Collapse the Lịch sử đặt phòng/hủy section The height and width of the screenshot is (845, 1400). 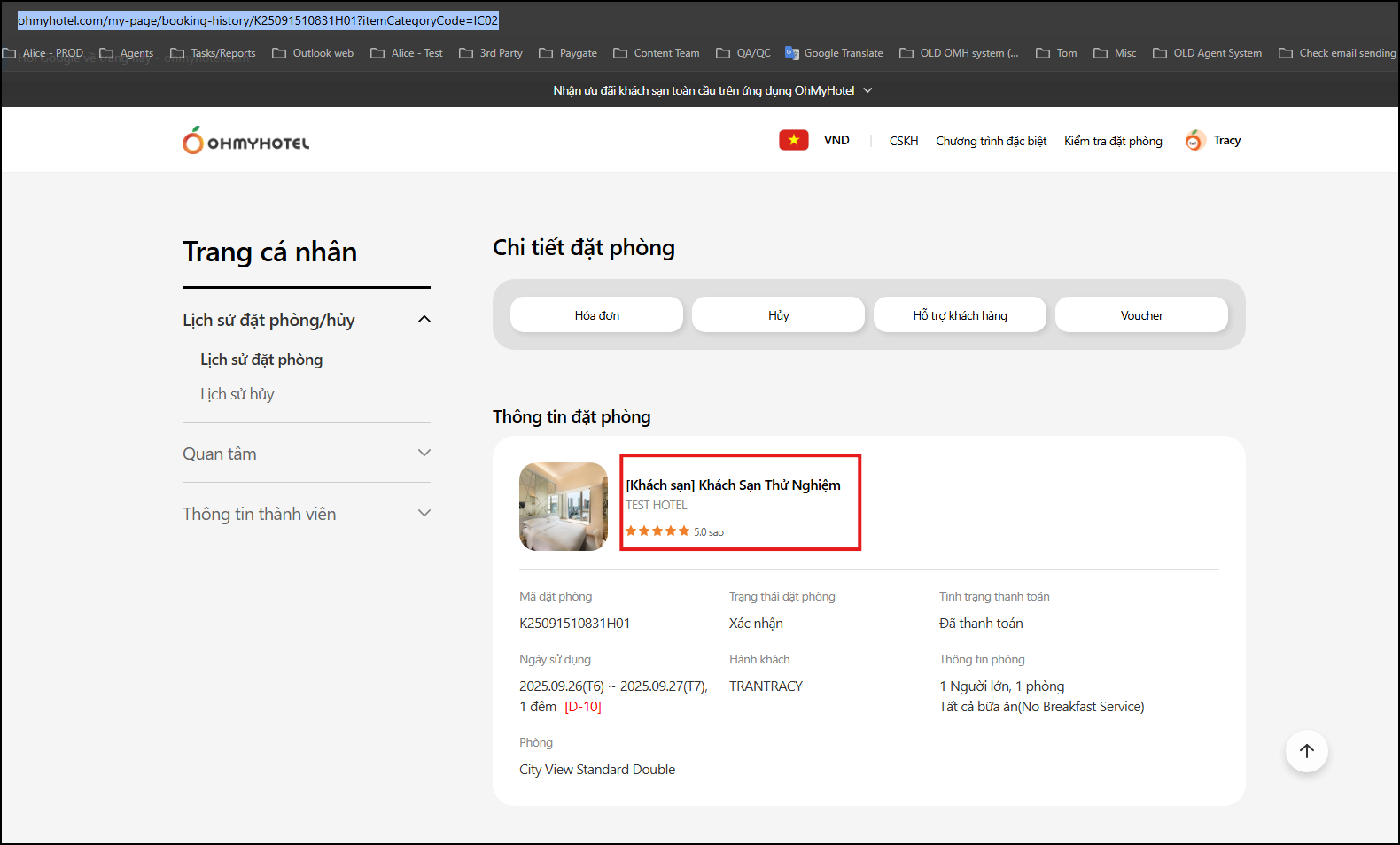coord(424,320)
